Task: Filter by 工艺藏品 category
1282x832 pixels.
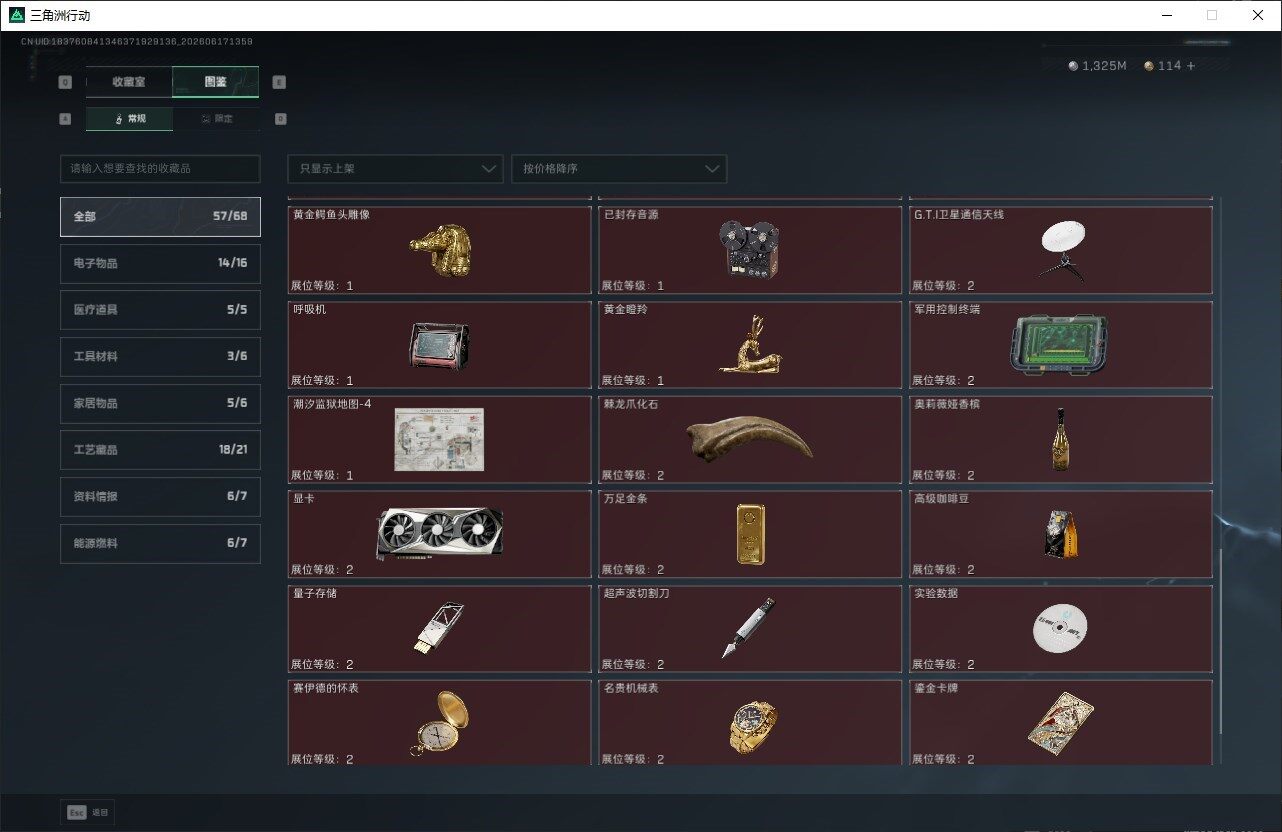Action: click(x=160, y=450)
